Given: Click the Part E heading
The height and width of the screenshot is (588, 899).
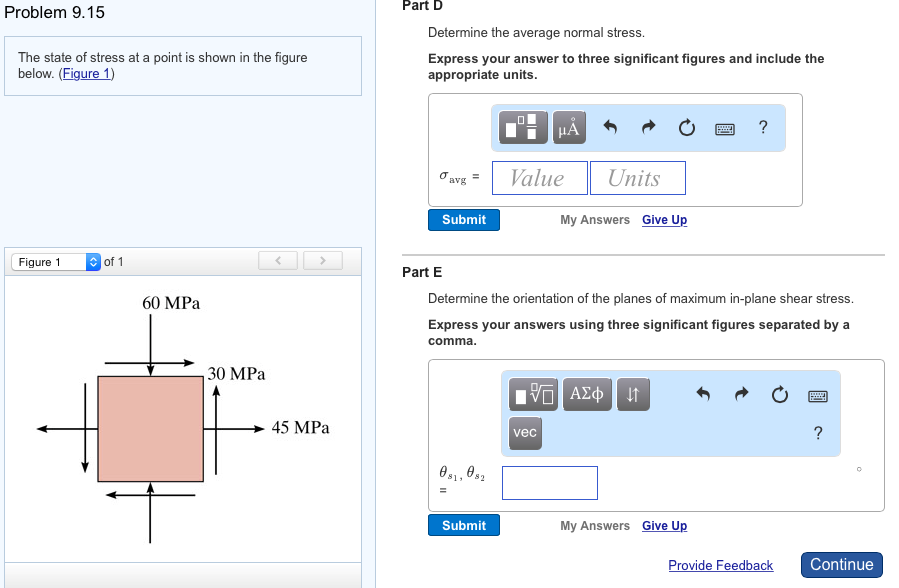Looking at the screenshot, I should [422, 272].
